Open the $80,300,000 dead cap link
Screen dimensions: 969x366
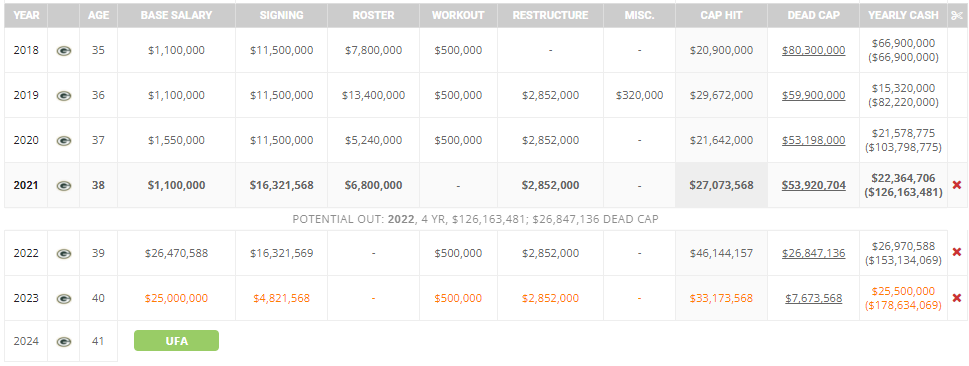click(x=813, y=50)
